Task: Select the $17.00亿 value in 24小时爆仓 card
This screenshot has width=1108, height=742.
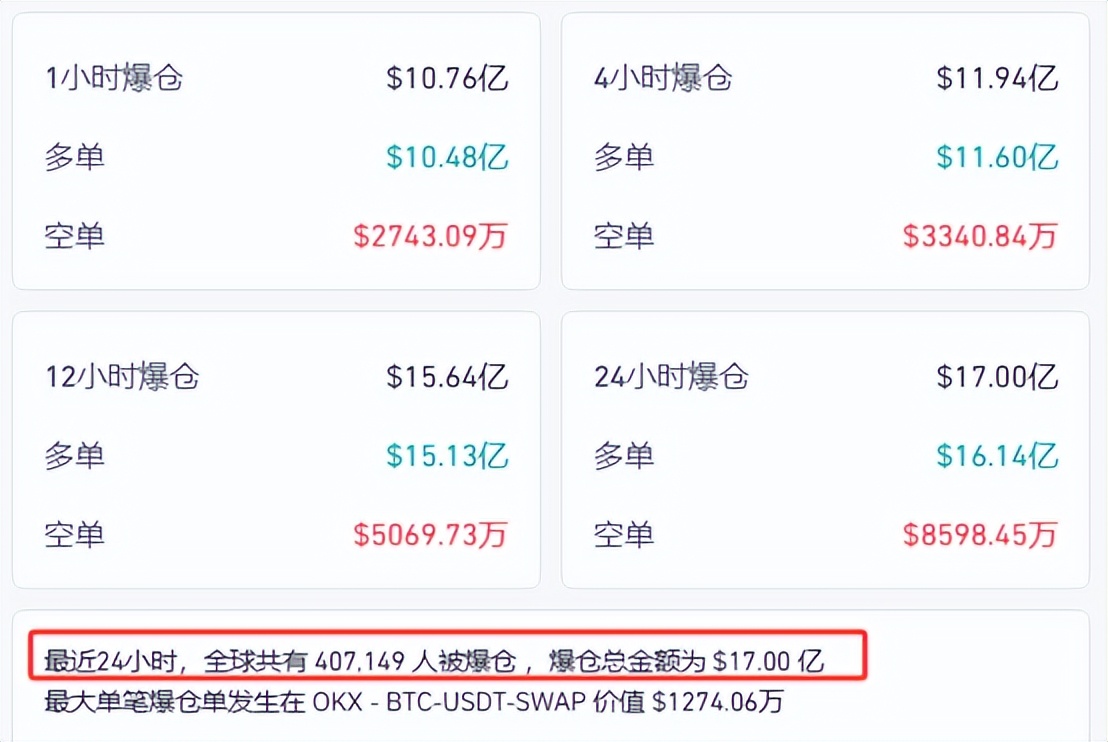Action: point(997,377)
